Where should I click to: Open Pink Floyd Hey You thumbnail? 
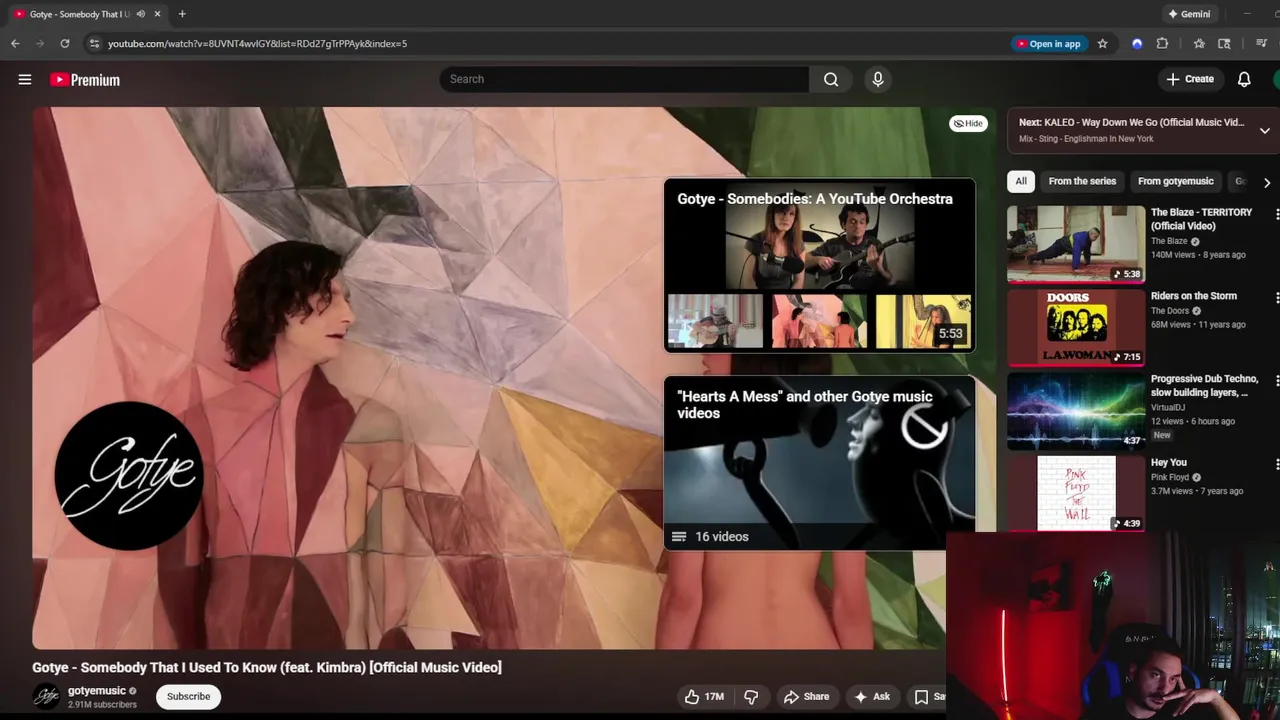point(1076,494)
